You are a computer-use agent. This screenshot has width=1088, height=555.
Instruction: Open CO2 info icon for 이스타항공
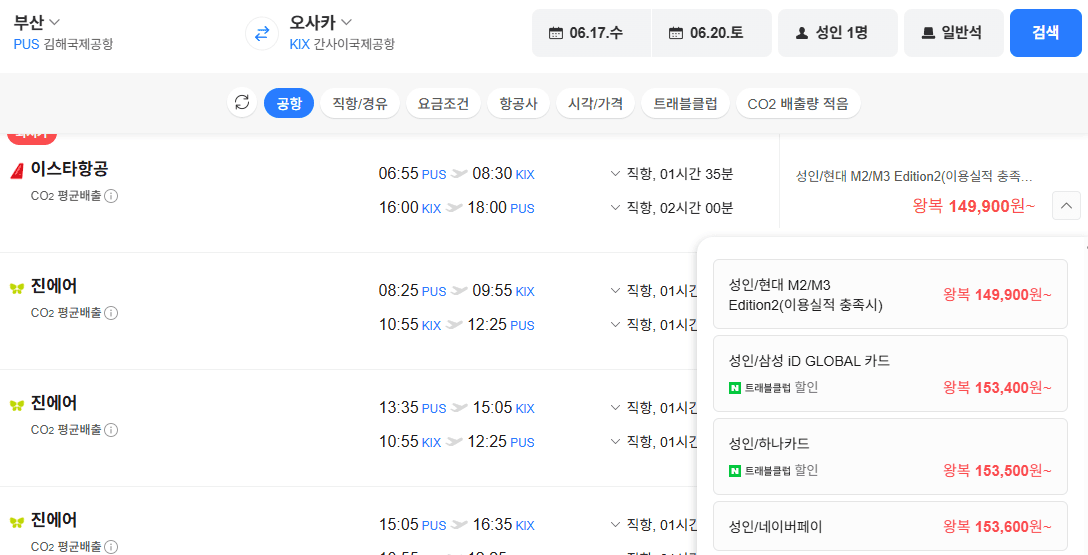point(111,196)
